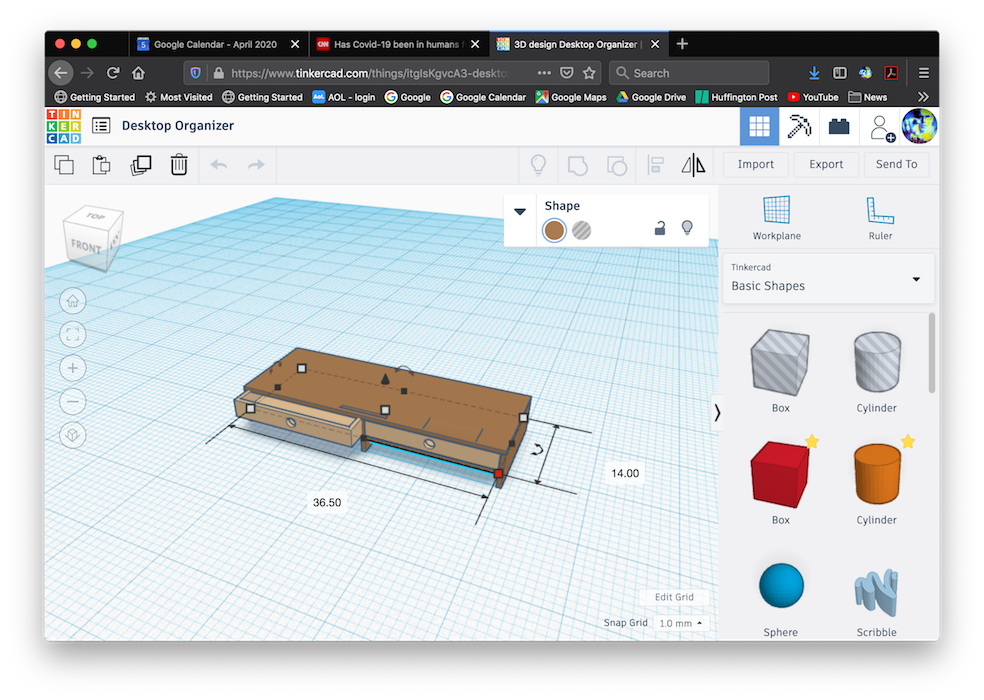984x700 pixels.
Task: Open the Firefox hamburger menu
Action: tap(923, 73)
